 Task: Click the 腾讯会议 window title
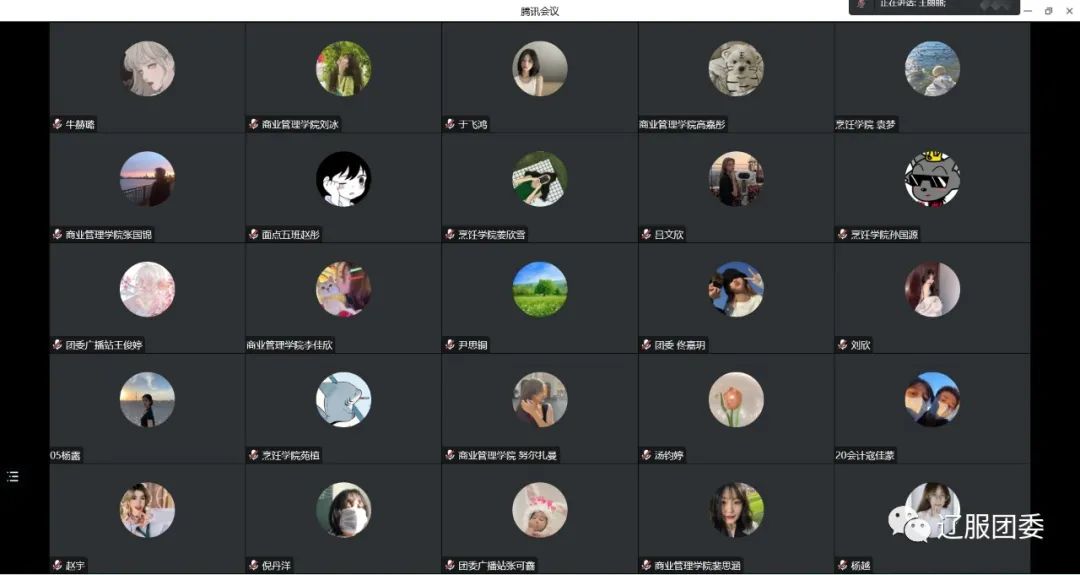pos(540,11)
